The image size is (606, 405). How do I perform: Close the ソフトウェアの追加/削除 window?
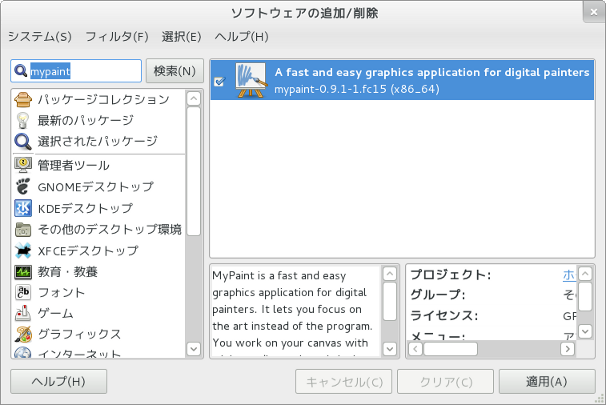coord(594,12)
